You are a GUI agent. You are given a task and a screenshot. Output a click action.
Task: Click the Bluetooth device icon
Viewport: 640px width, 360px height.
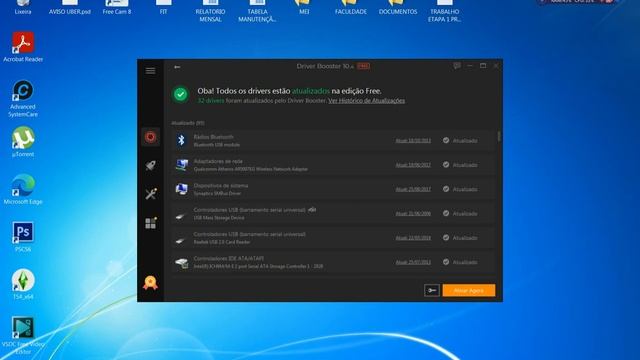[181, 140]
